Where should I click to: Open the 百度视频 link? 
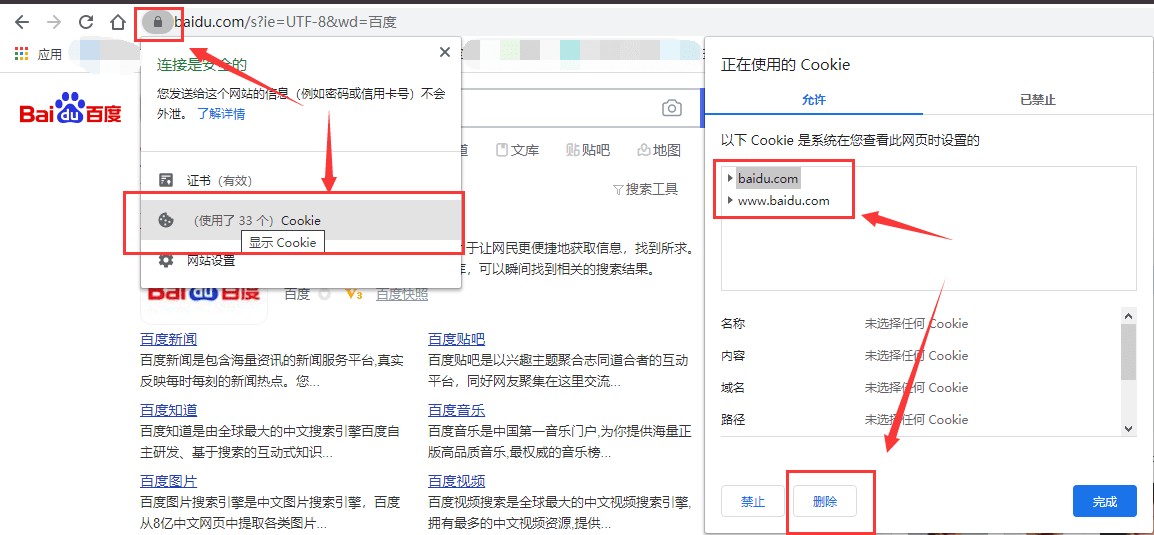click(x=457, y=481)
